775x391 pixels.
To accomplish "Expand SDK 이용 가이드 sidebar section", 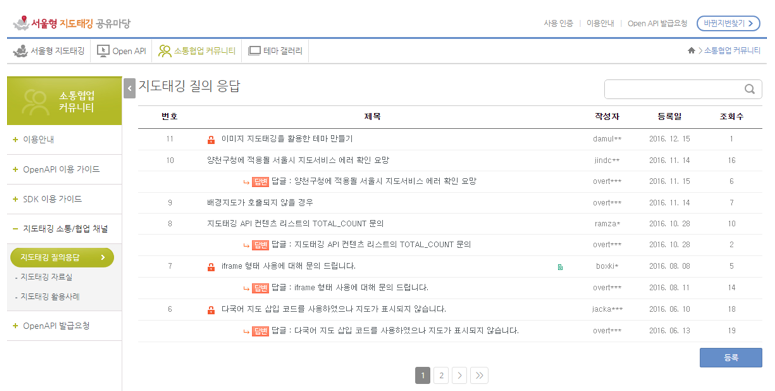I will point(47,199).
